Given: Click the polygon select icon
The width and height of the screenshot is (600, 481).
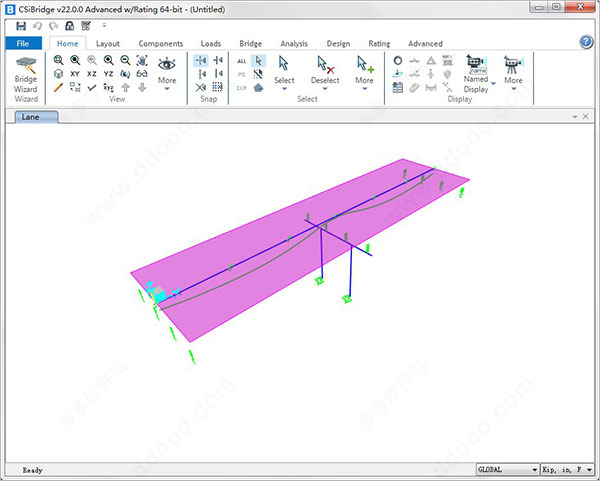Looking at the screenshot, I should (258, 88).
